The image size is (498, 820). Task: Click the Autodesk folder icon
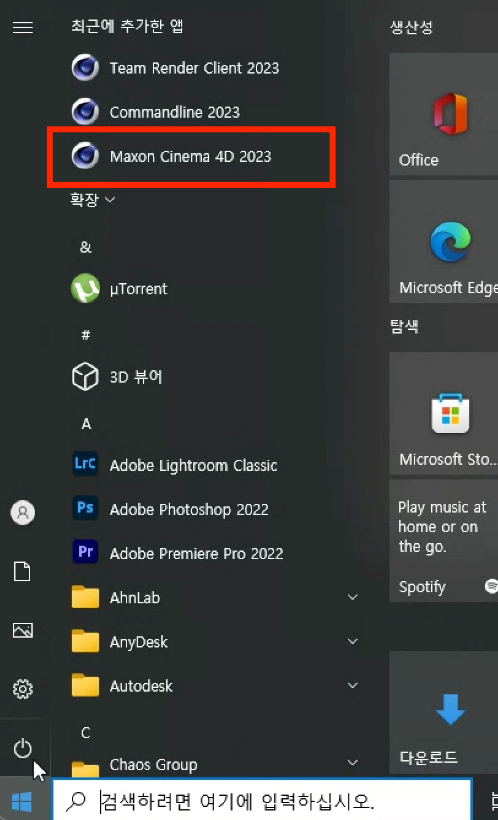85,685
